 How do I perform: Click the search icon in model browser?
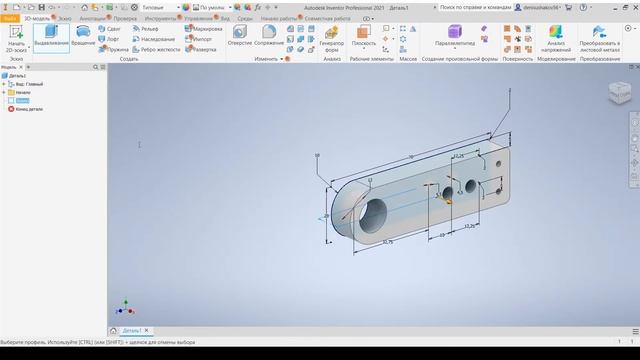(x=96, y=67)
